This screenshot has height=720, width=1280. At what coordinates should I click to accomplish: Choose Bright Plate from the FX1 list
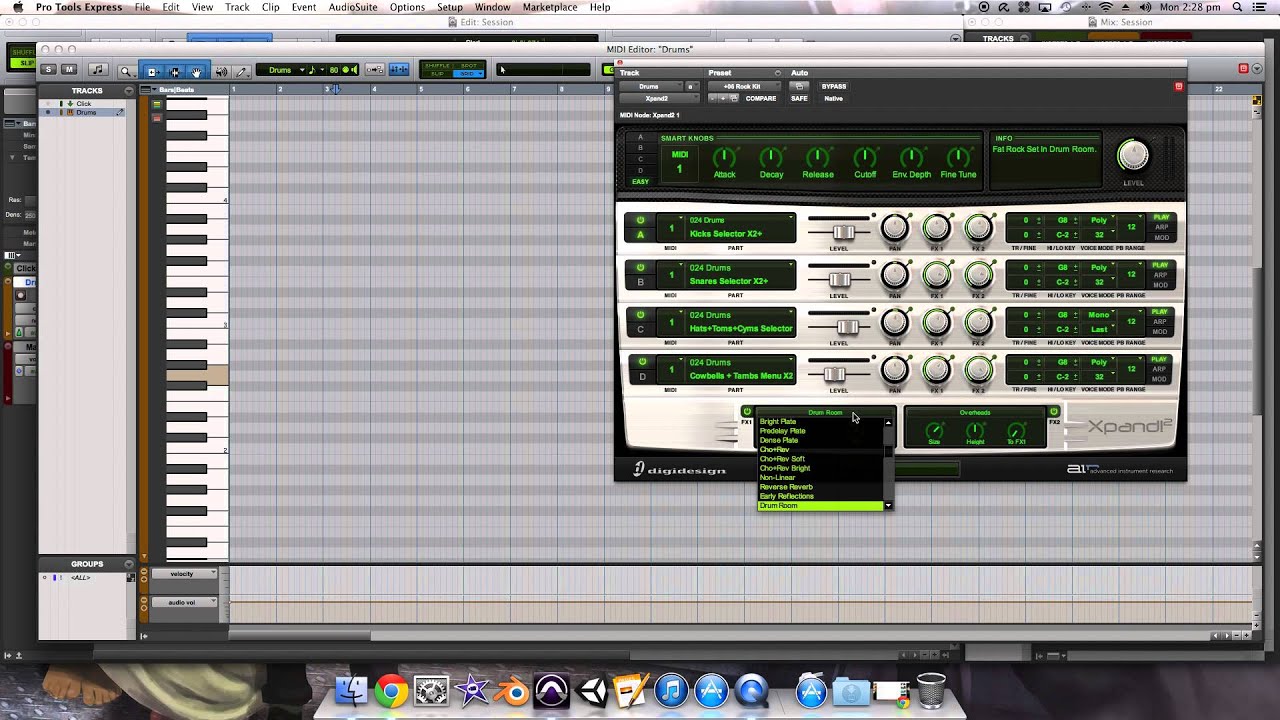820,422
